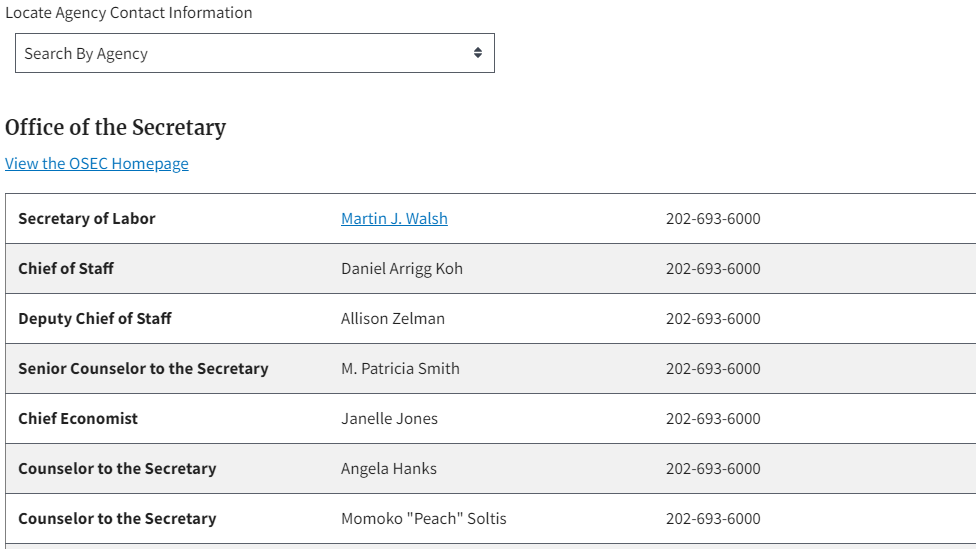The height and width of the screenshot is (549, 976).
Task: Select Angela Hanks's phone number
Action: (x=713, y=468)
